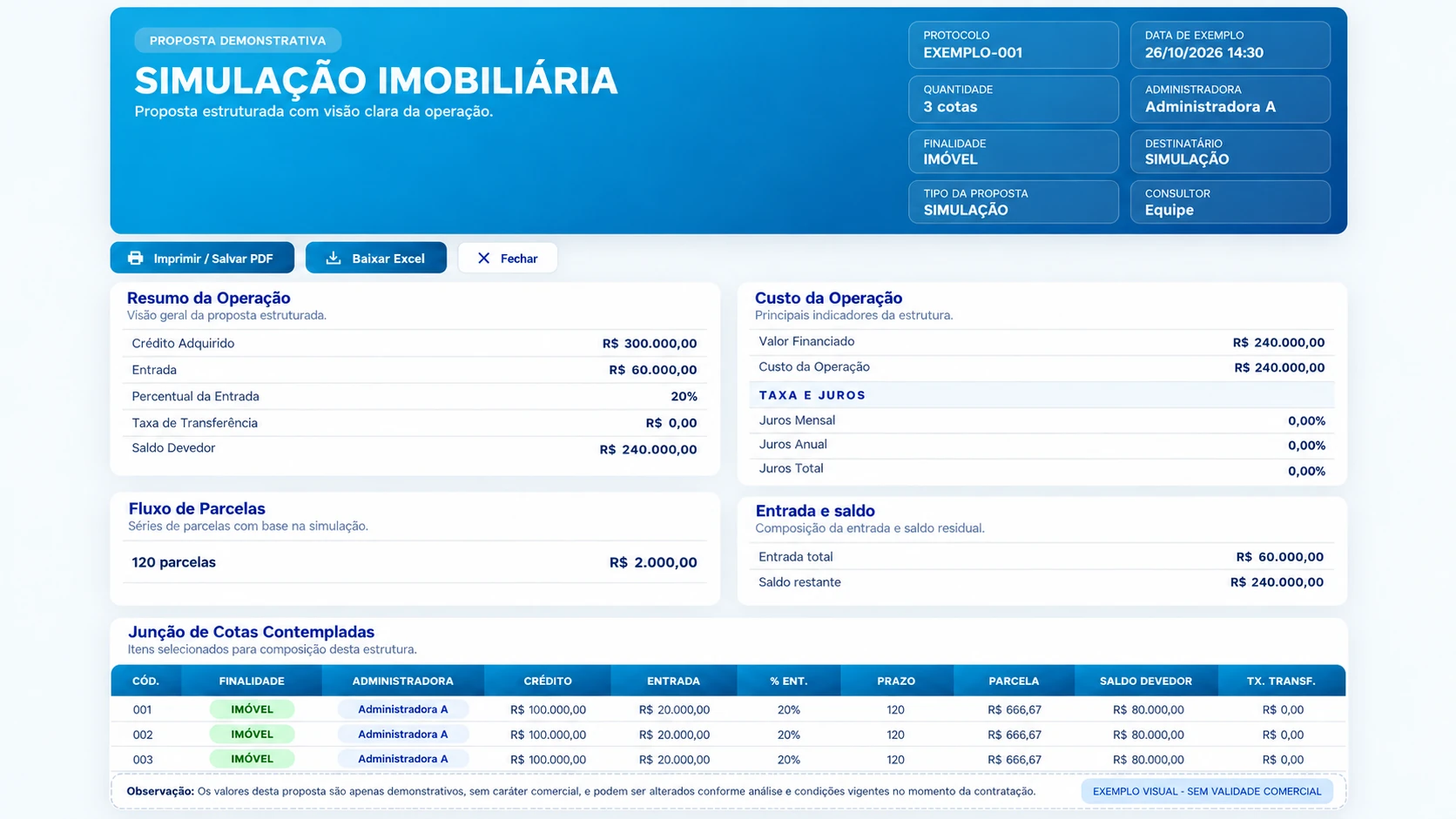1456x819 pixels.
Task: Click the FINALIDADE value IMÓVEL in header
Action: click(950, 159)
